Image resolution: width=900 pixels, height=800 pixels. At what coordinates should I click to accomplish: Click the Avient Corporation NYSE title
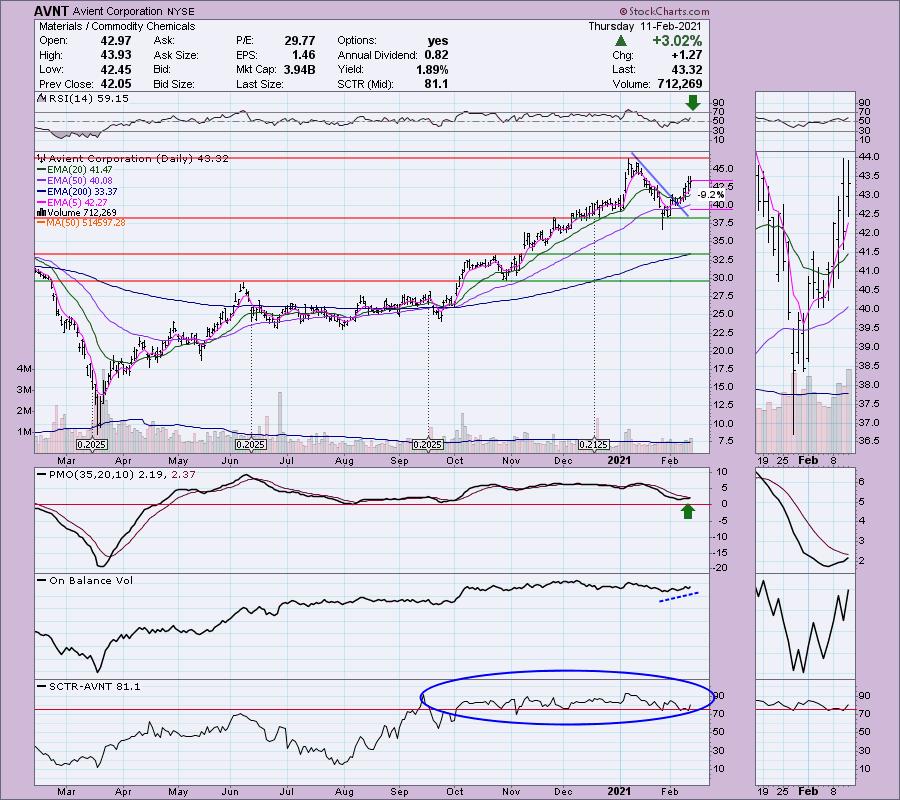tap(134, 11)
